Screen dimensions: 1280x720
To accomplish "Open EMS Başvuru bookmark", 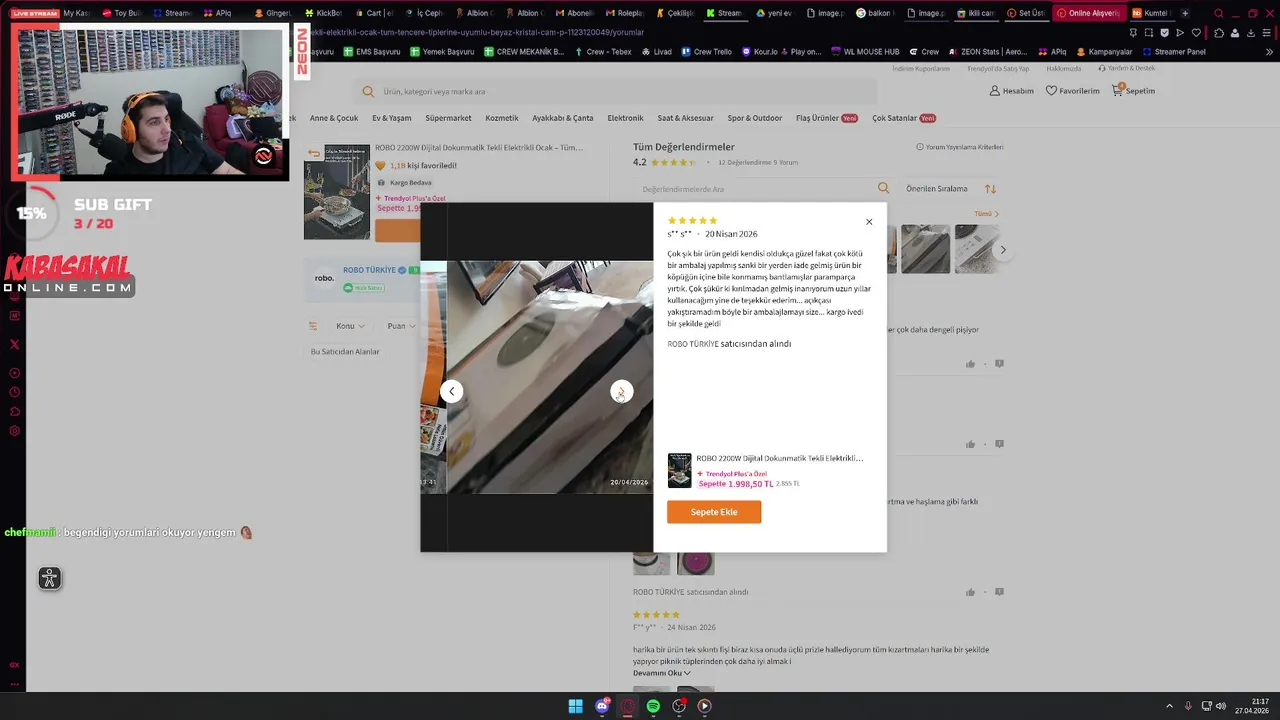I will pyautogui.click(x=372, y=52).
